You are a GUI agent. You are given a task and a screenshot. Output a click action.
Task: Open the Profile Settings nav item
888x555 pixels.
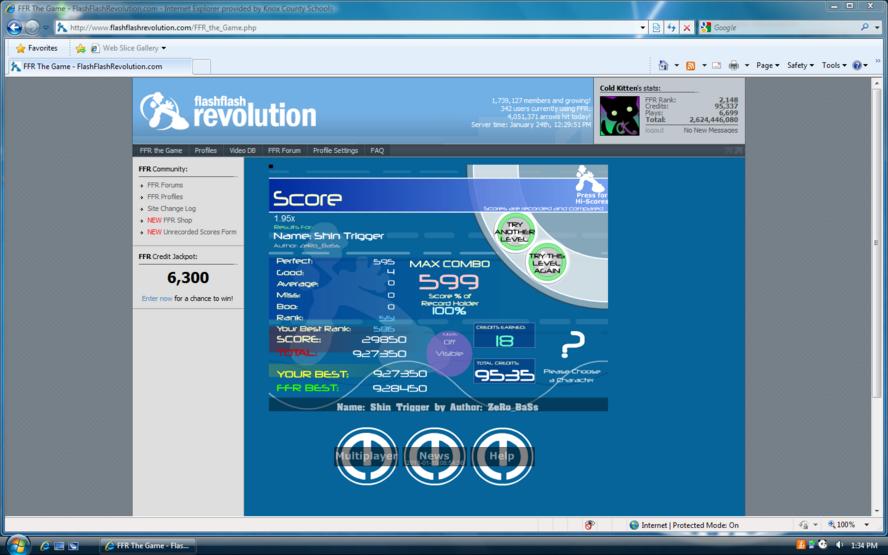click(x=335, y=151)
